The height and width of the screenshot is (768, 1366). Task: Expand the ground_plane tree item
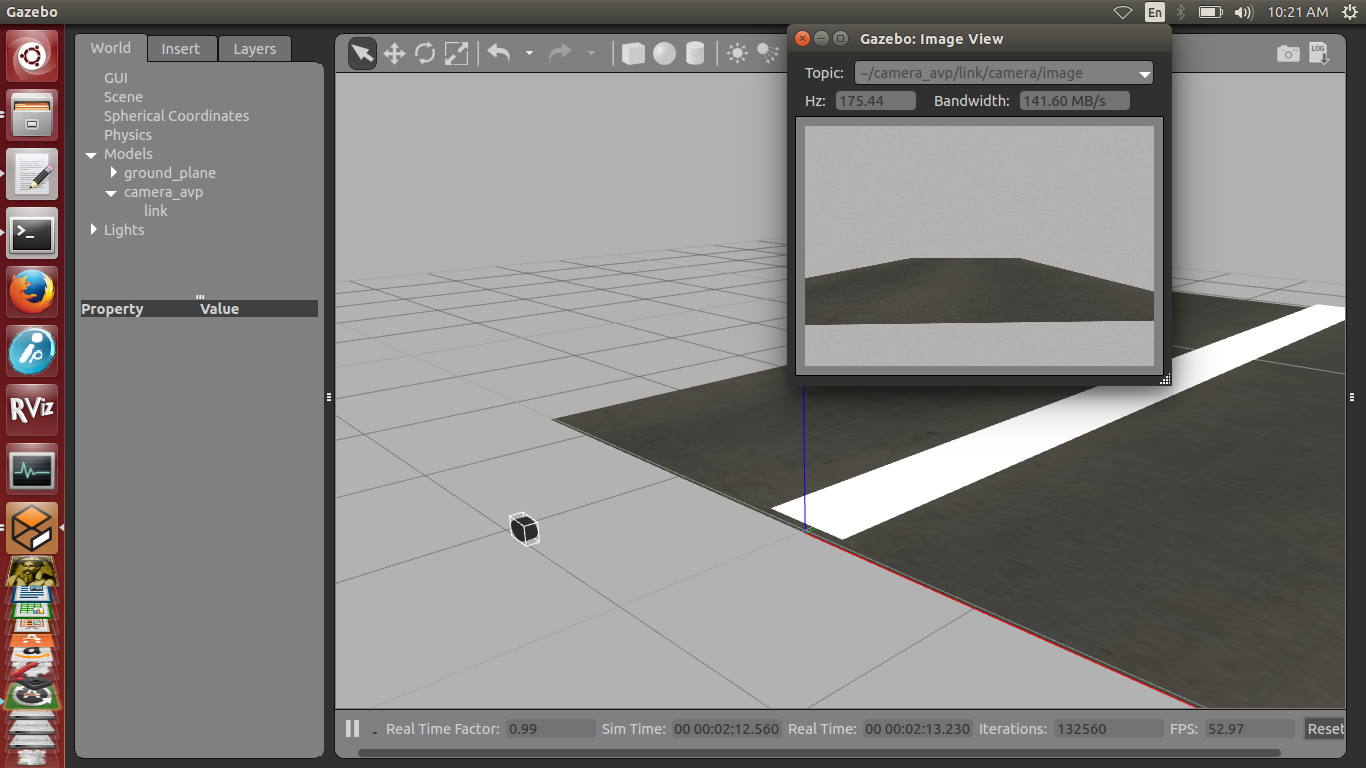coord(113,172)
